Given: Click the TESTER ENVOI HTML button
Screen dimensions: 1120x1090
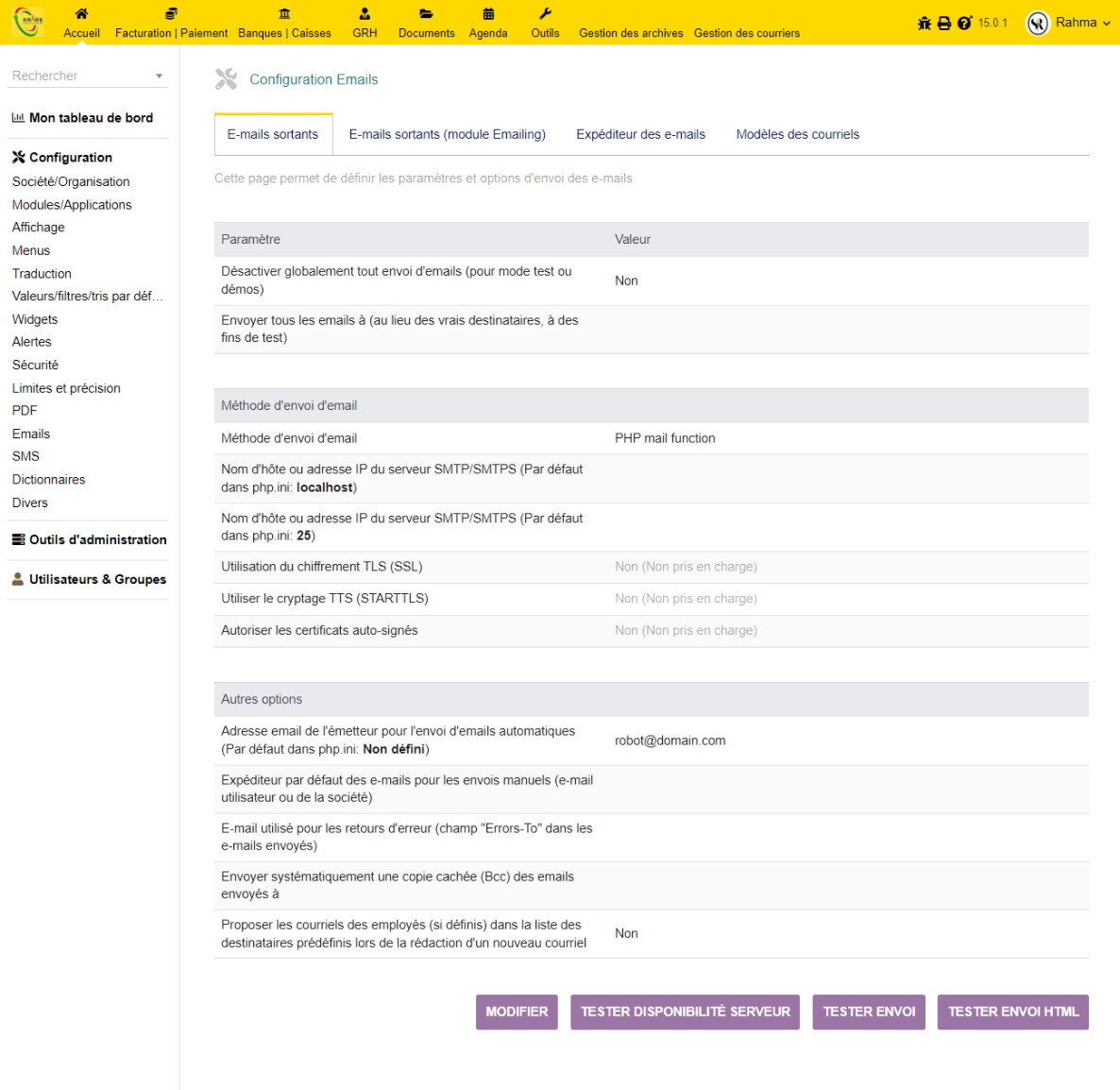Looking at the screenshot, I should [x=1012, y=1012].
